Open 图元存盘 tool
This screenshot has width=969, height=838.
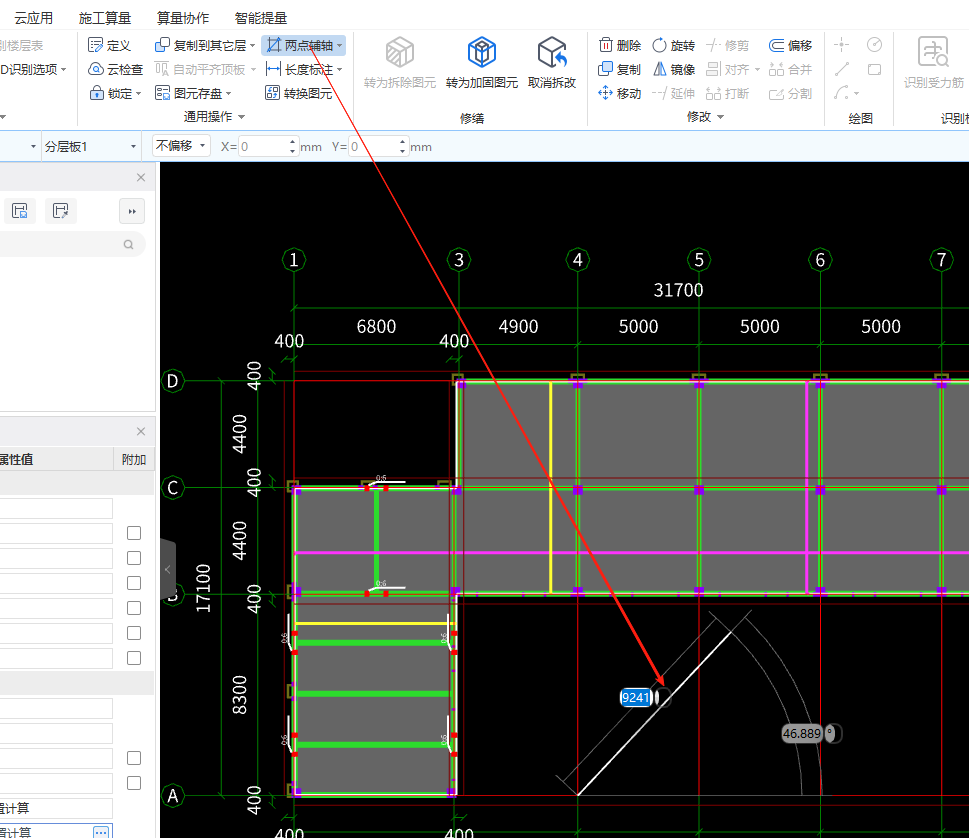click(x=188, y=93)
